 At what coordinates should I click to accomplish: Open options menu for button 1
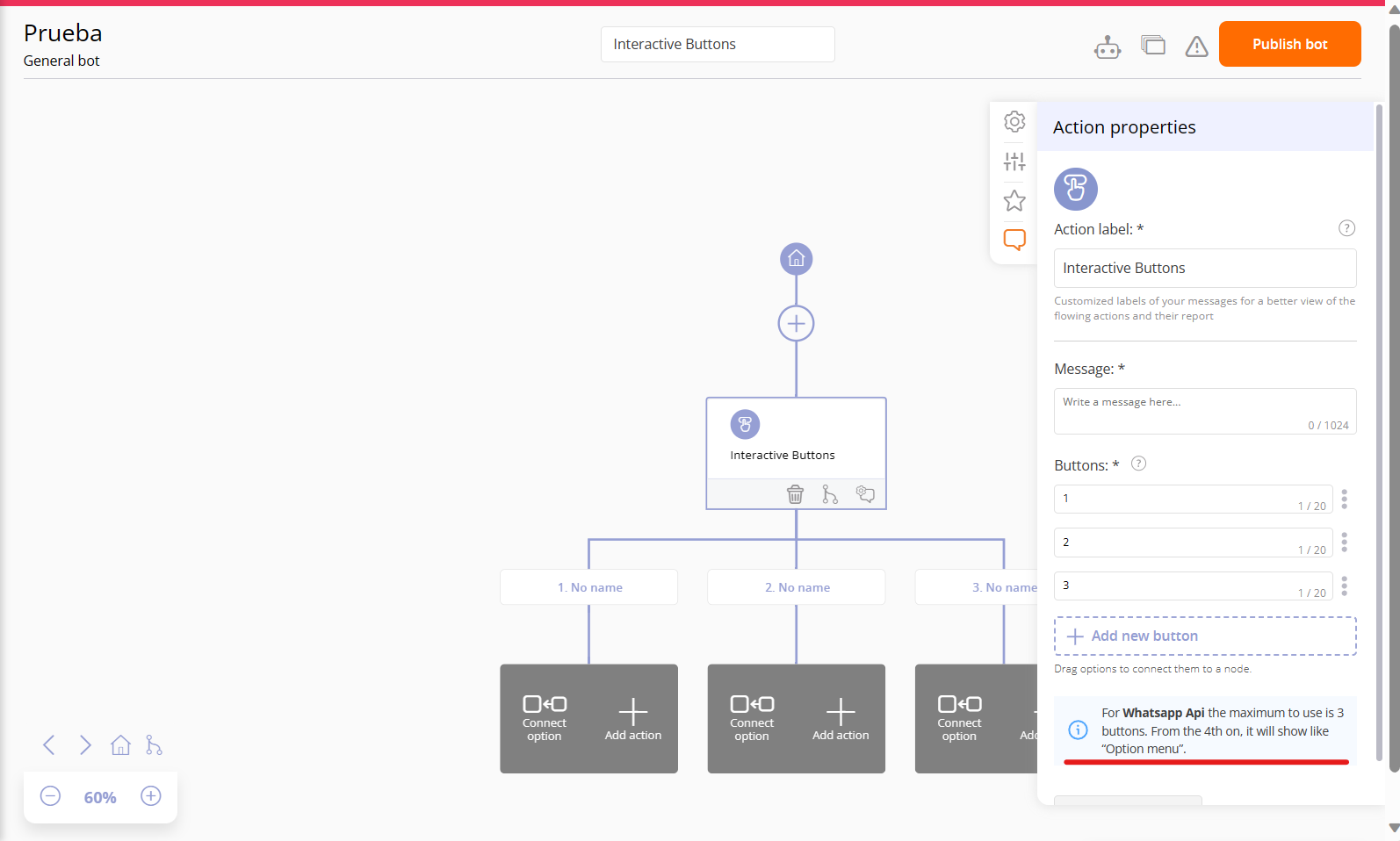click(1344, 500)
